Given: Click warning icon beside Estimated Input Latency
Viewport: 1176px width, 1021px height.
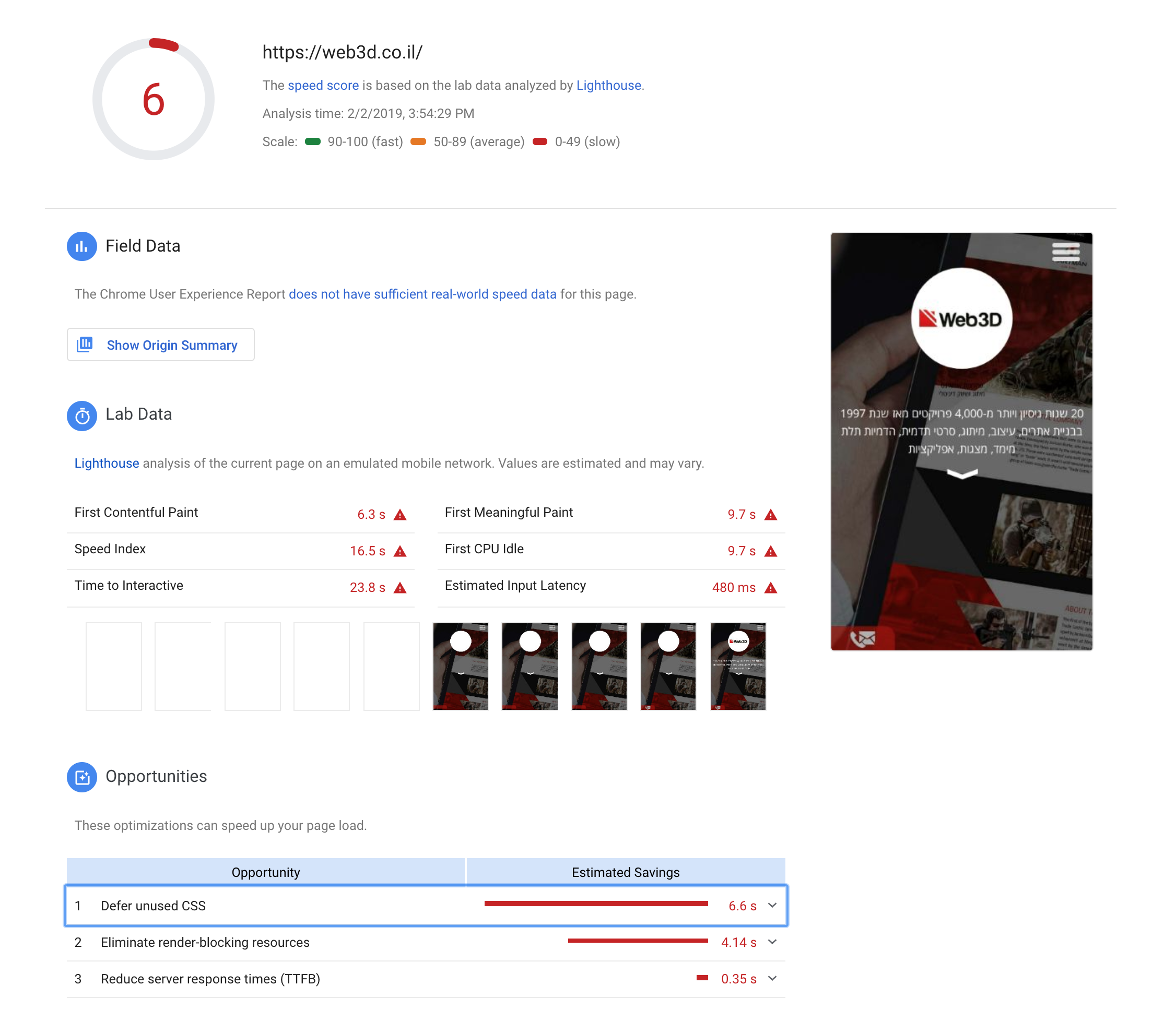Looking at the screenshot, I should (x=771, y=588).
